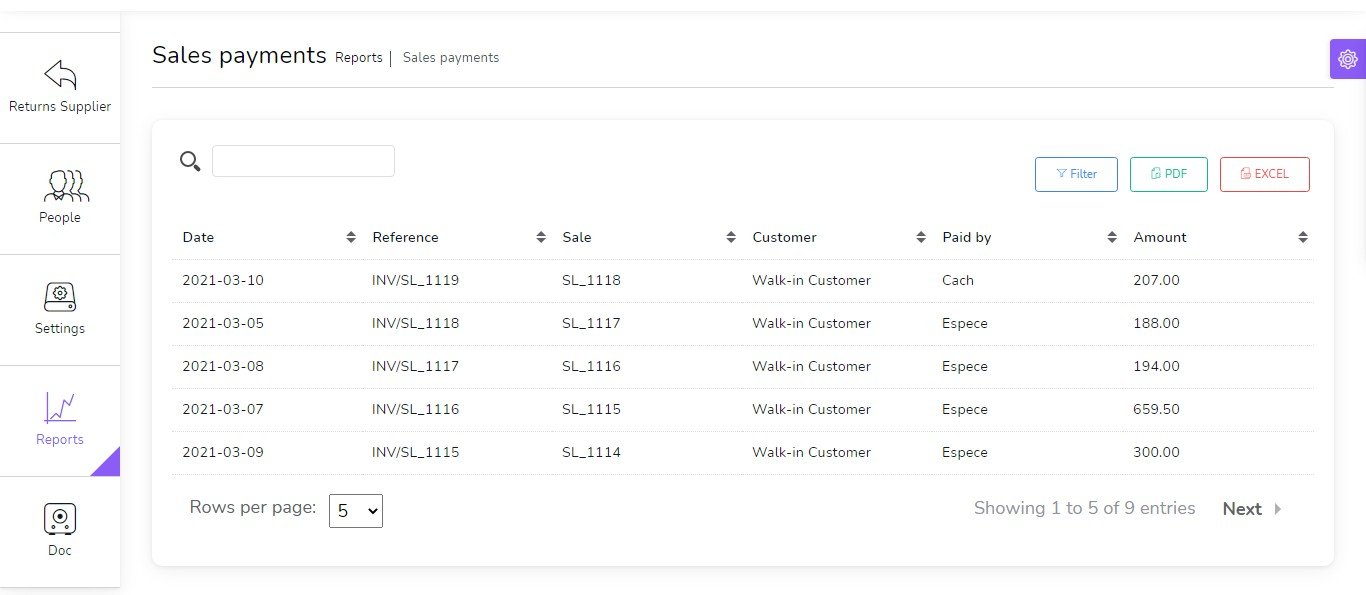Click the magnifying glass search icon

coord(190,161)
